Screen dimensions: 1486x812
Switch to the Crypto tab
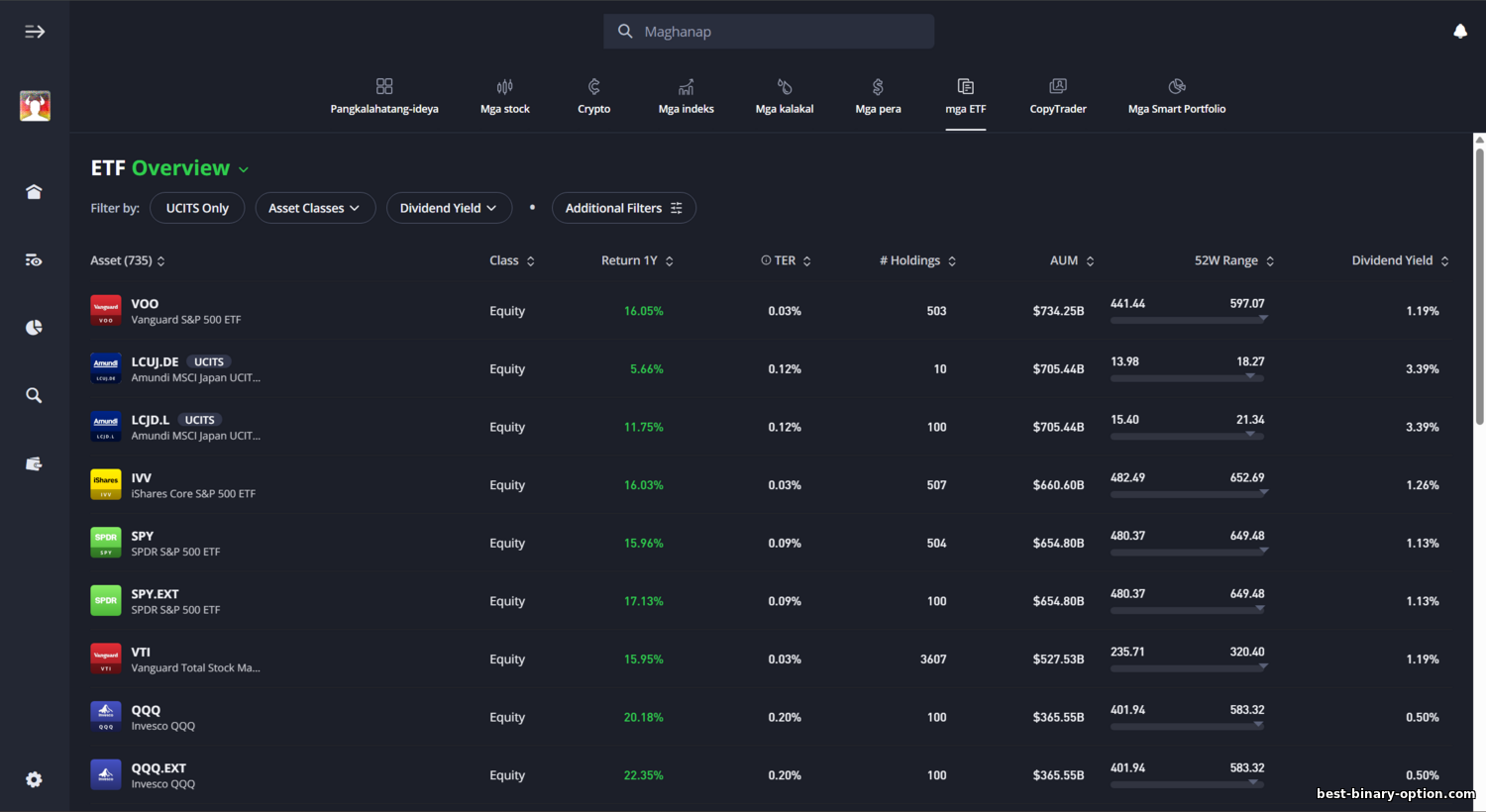click(x=593, y=96)
